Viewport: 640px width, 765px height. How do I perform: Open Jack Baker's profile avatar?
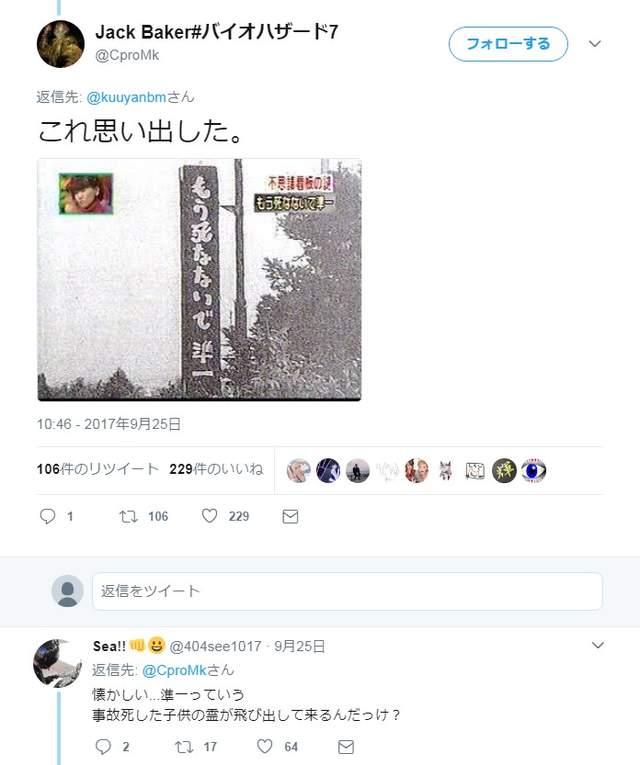60,44
